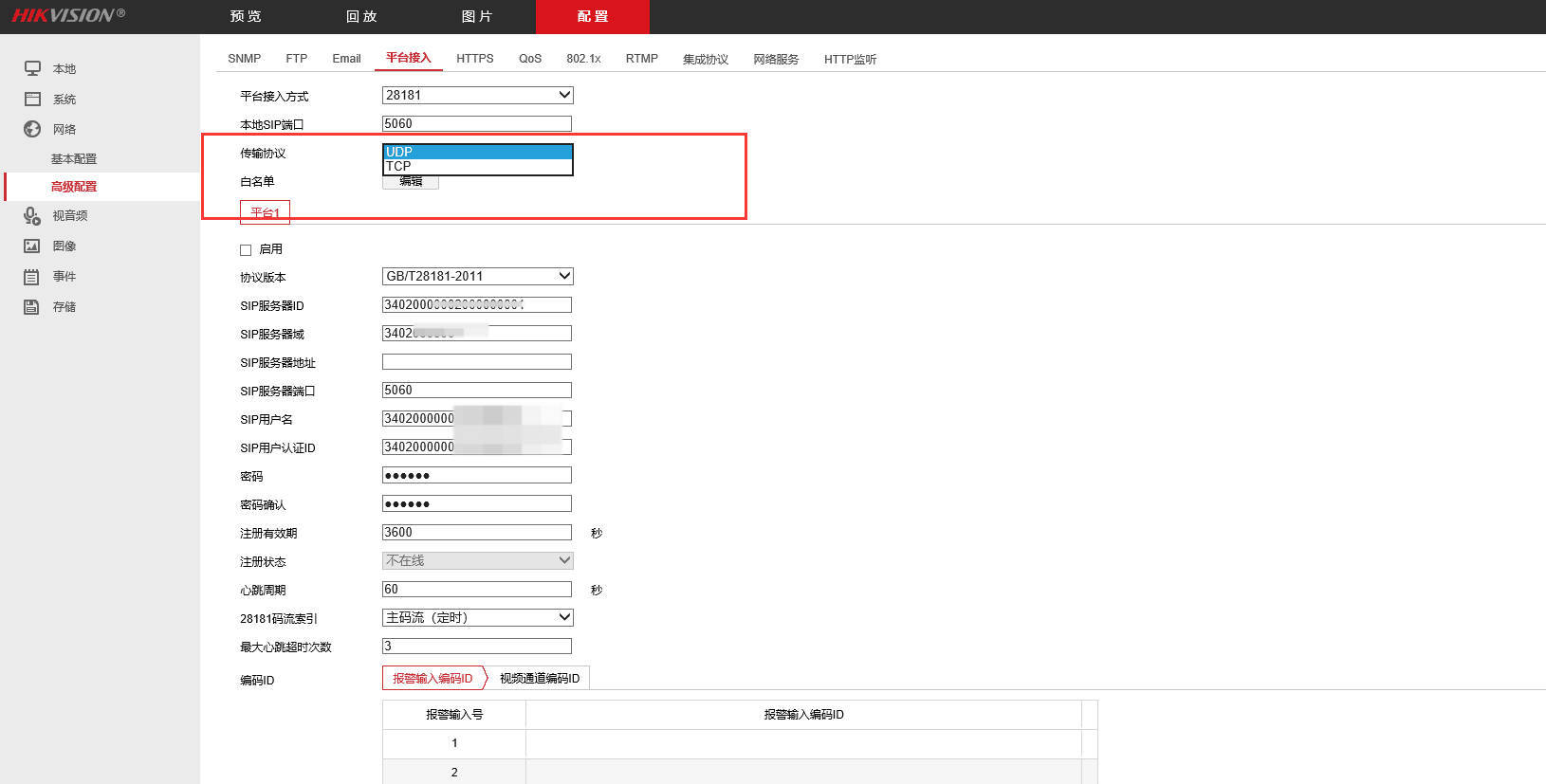Click the 图像 picture icon
The image size is (1546, 784).
(x=32, y=246)
